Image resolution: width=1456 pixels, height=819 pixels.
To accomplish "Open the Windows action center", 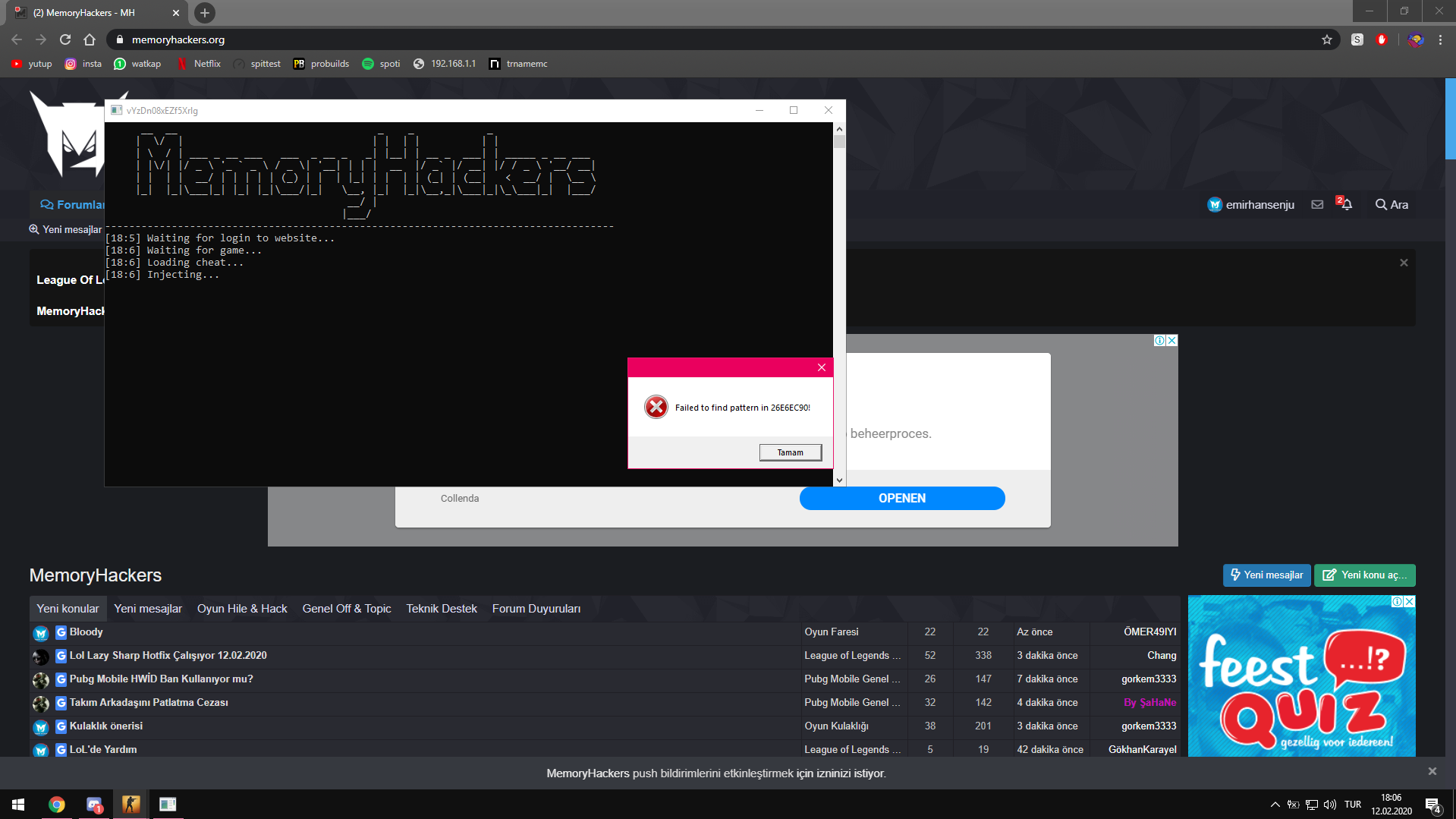I will click(1433, 805).
